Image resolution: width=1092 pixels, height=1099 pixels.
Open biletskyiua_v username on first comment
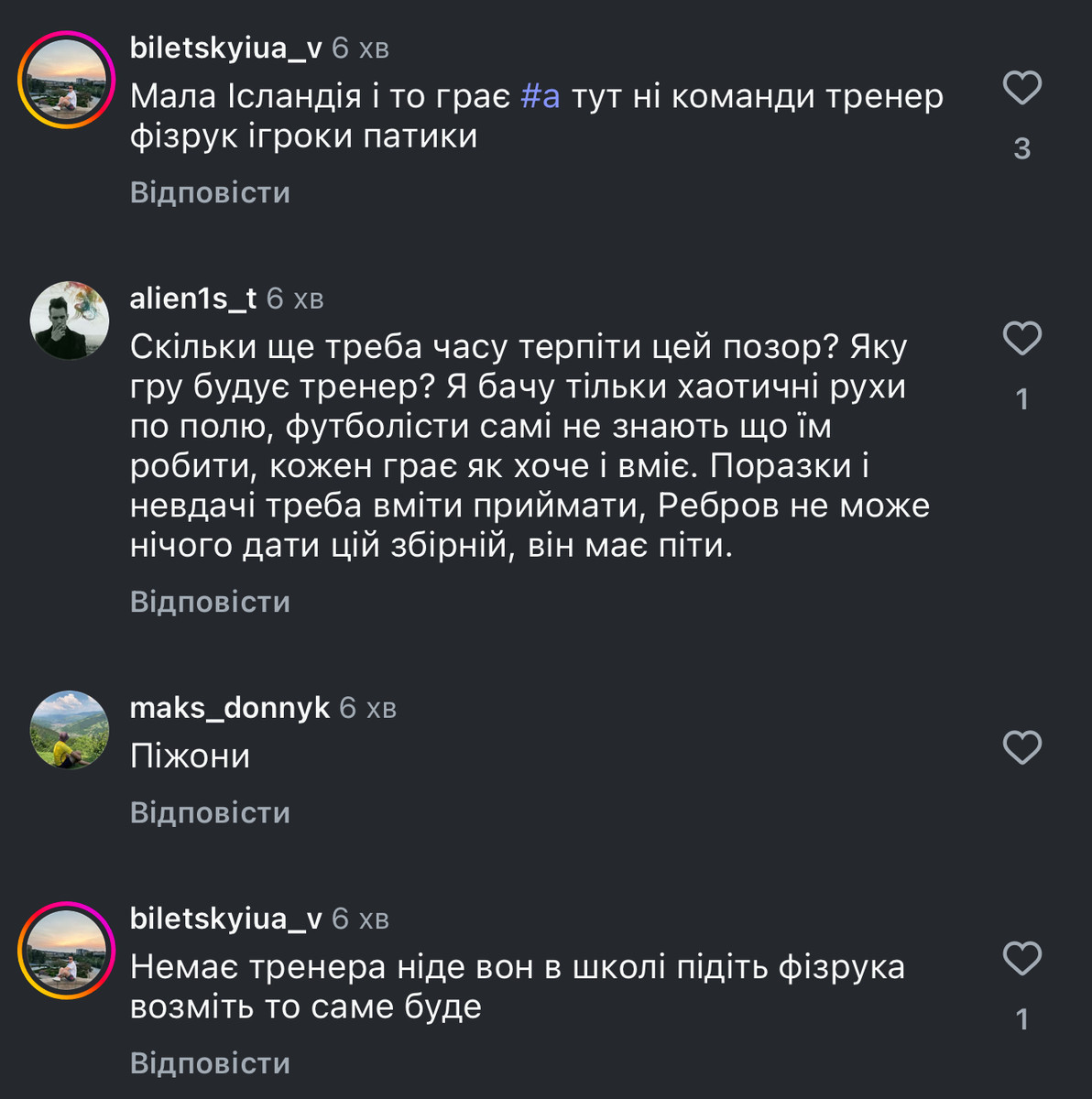click(225, 48)
